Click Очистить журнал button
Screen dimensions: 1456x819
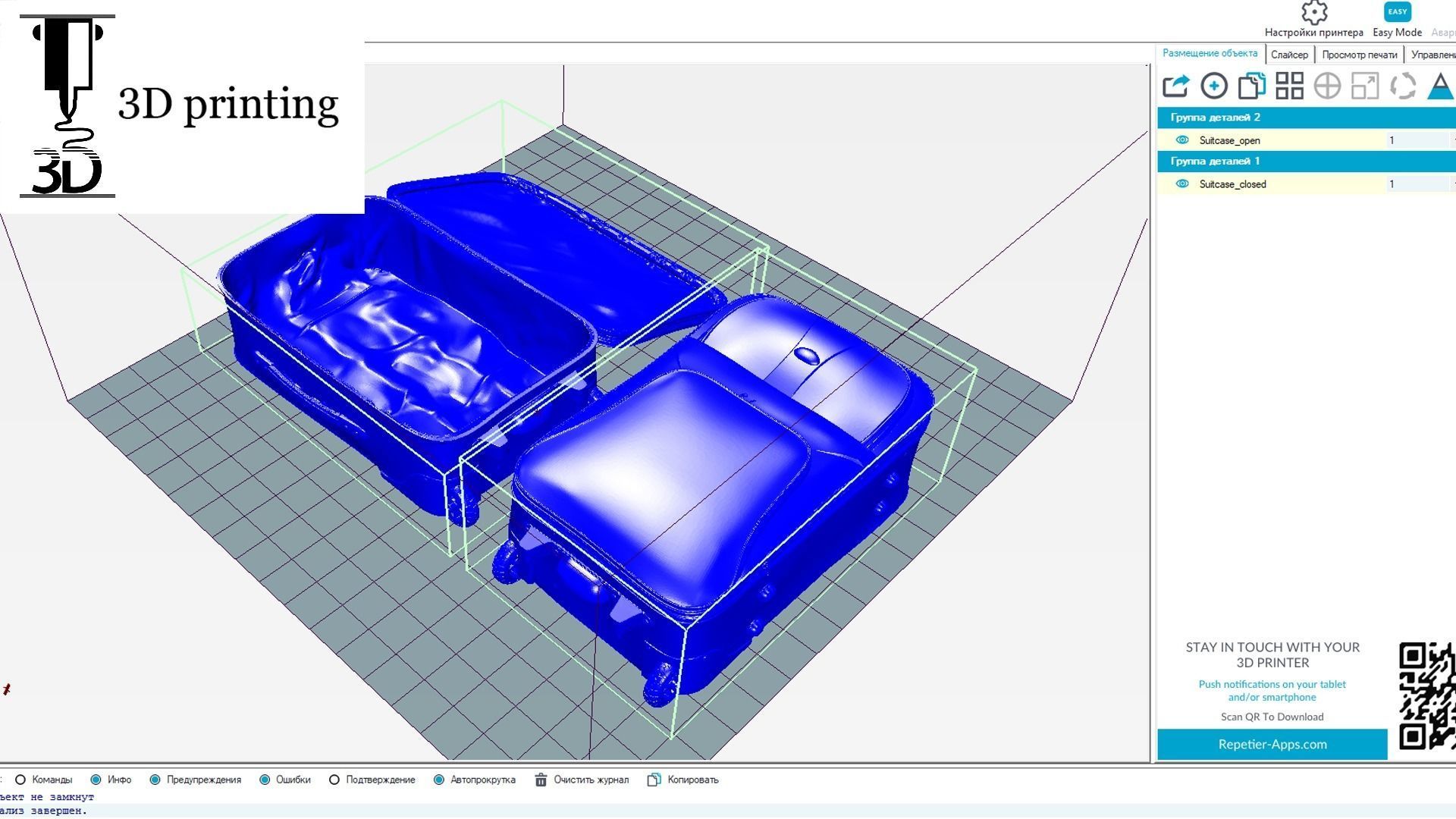582,780
